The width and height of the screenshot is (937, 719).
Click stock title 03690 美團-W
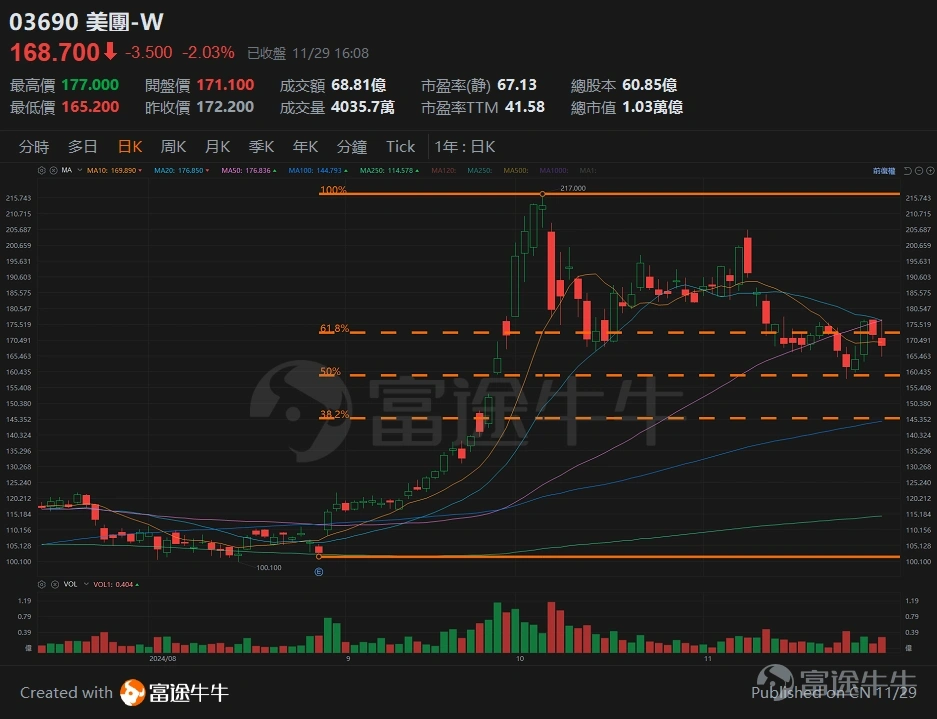coord(86,22)
